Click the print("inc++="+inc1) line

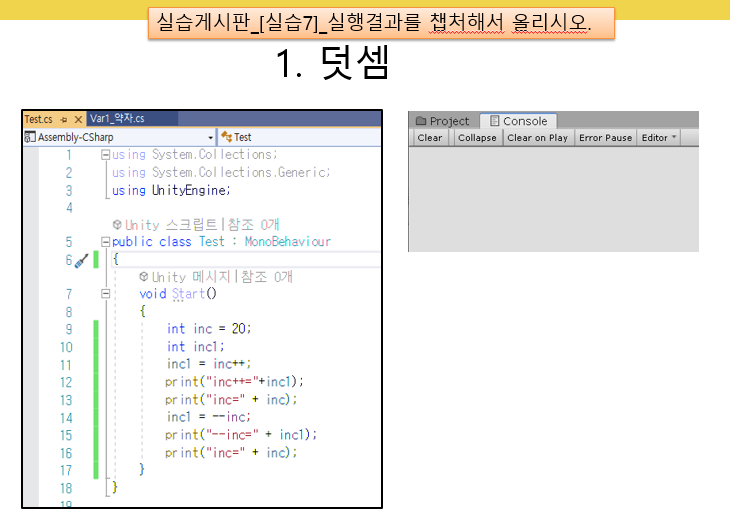234,382
